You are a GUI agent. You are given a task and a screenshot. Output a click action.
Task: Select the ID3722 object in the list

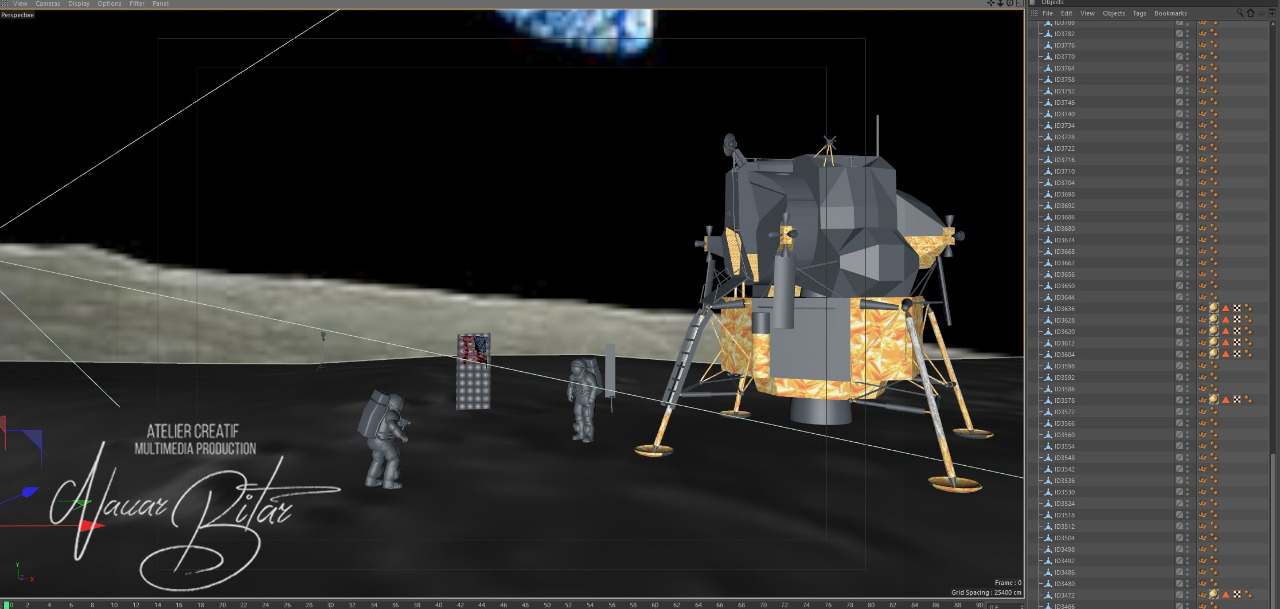tap(1065, 148)
